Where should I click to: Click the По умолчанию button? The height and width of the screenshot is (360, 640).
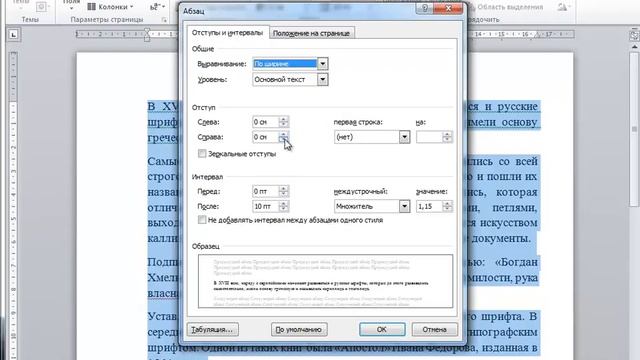tap(299, 329)
